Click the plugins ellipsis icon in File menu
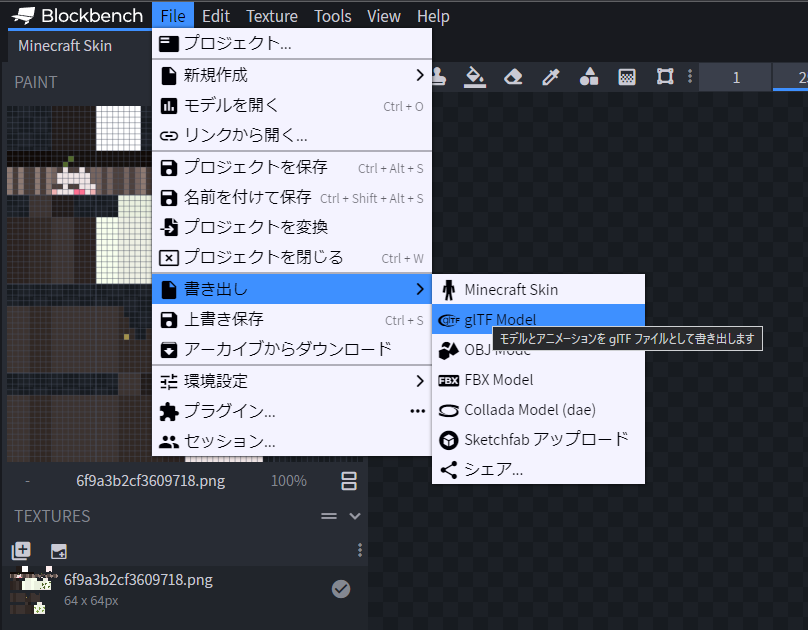The image size is (808, 630). [x=417, y=411]
